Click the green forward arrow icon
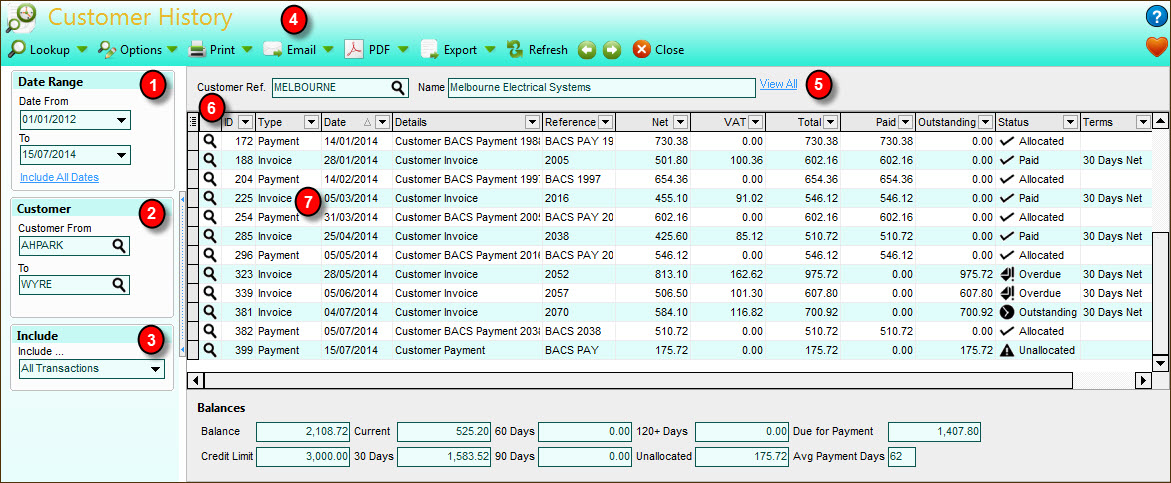1171x483 pixels. [x=612, y=49]
